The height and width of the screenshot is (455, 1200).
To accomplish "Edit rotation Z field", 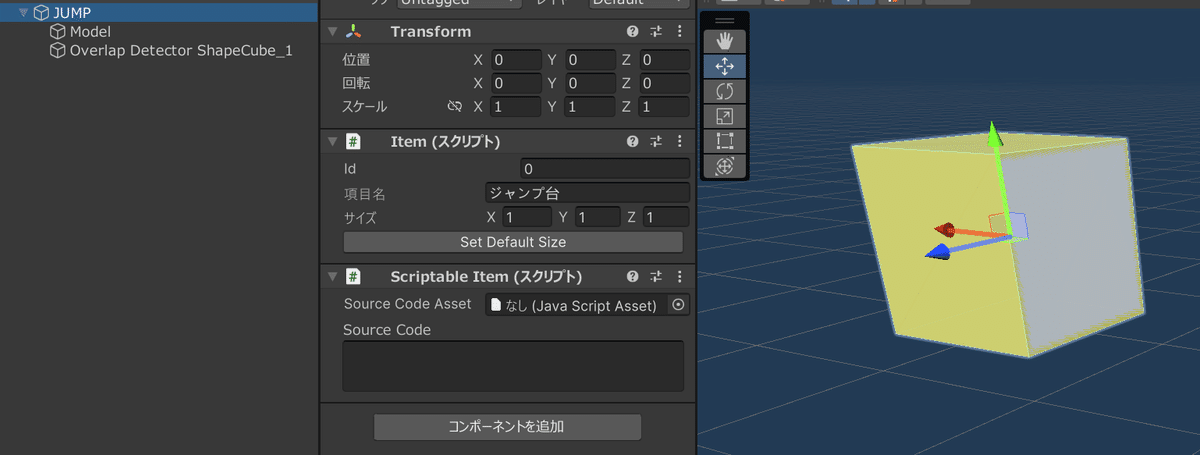I will click(x=664, y=83).
